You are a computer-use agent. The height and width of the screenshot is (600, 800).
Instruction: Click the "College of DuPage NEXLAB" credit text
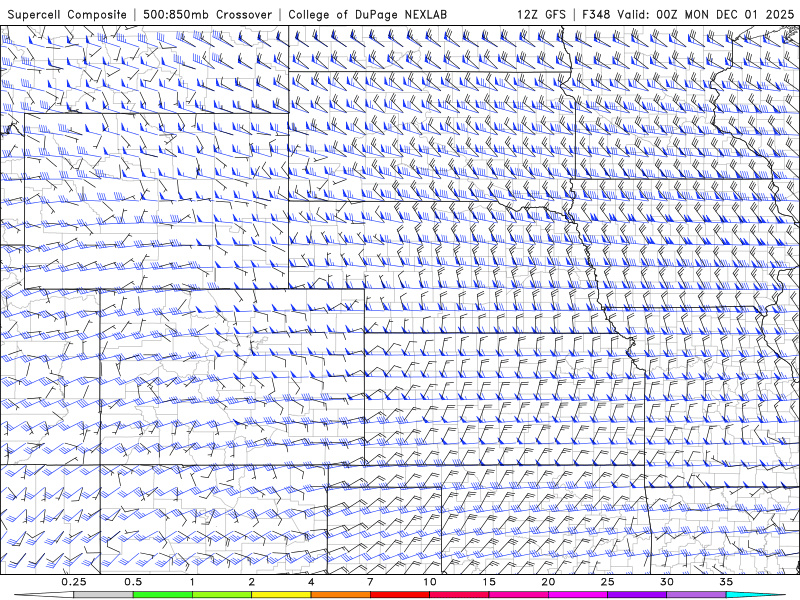pyautogui.click(x=367, y=14)
